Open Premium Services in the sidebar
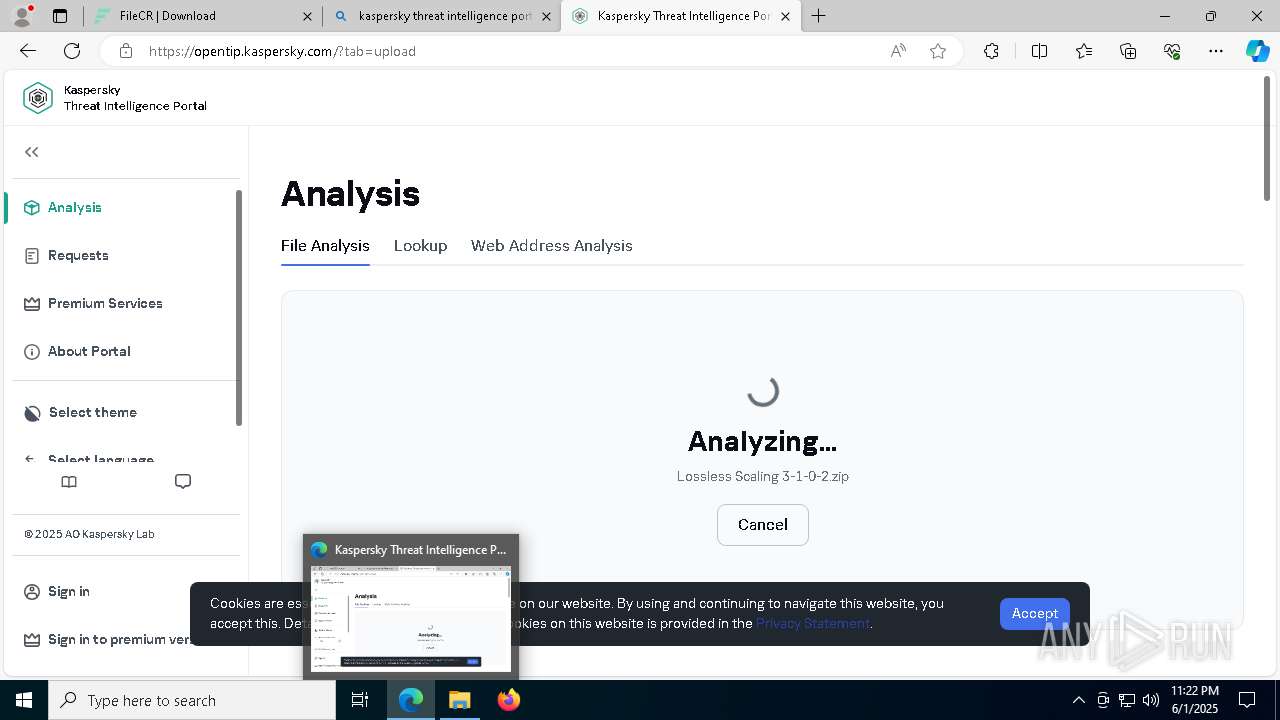This screenshot has height=720, width=1280. pyautogui.click(x=105, y=303)
